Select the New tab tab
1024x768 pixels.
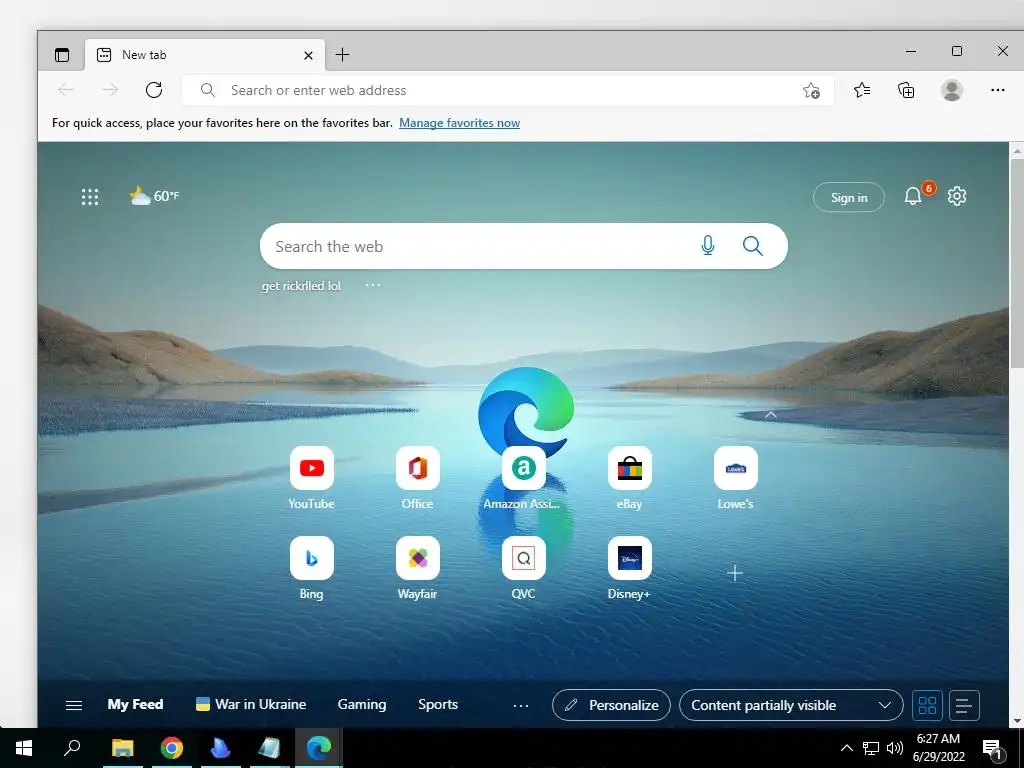pyautogui.click(x=205, y=55)
